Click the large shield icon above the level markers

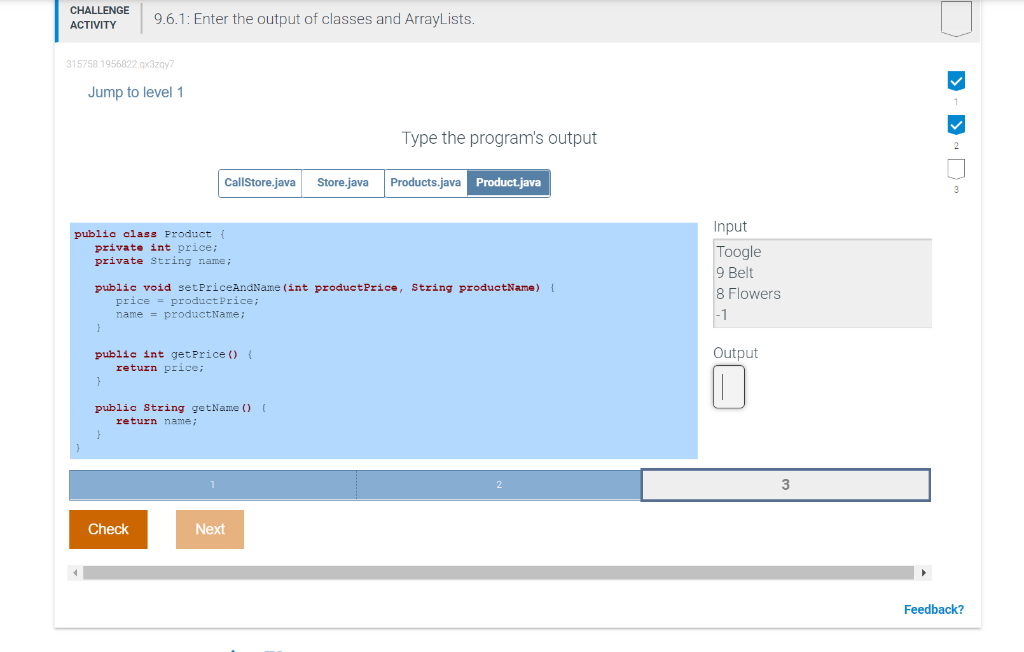(x=956, y=18)
